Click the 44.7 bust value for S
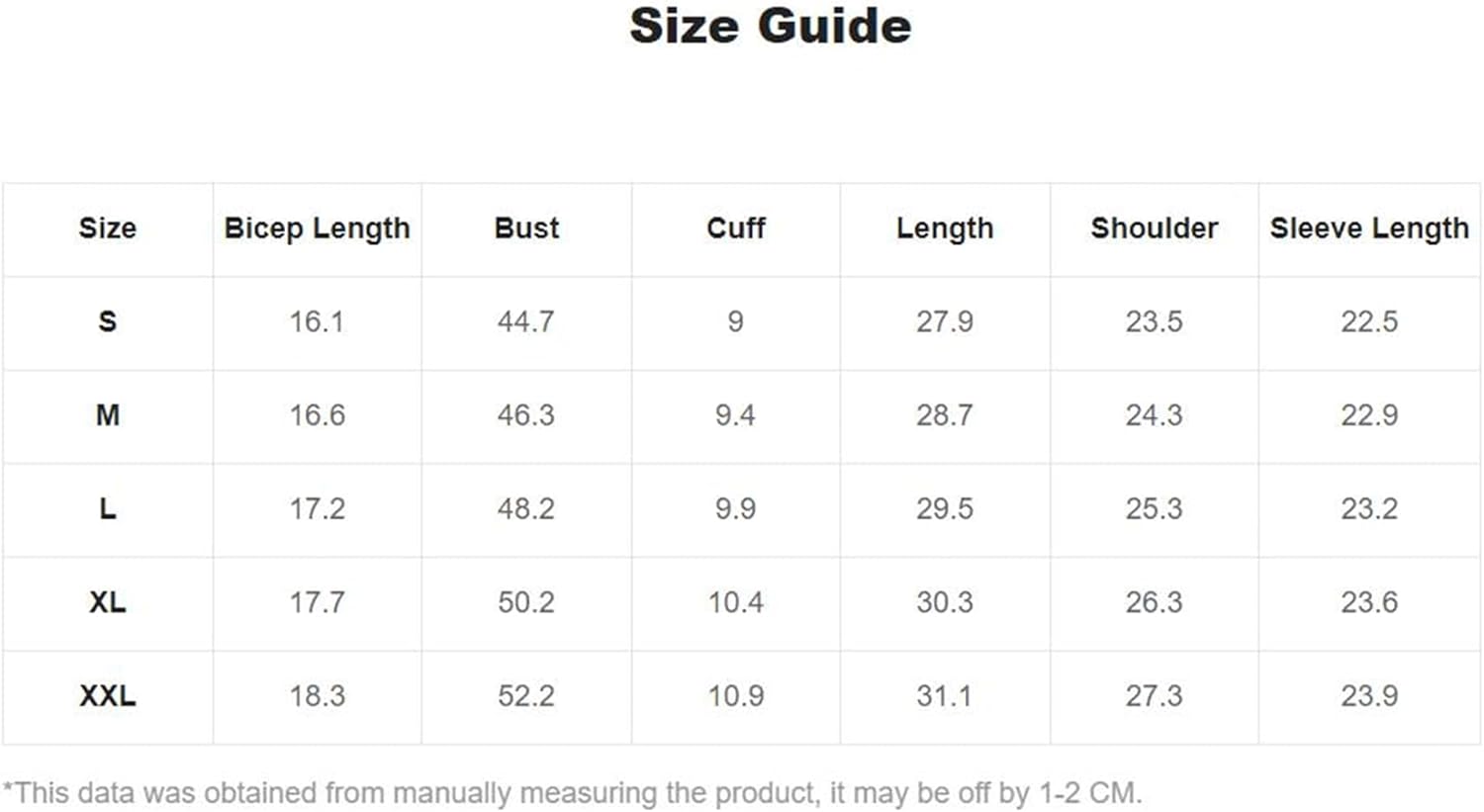Screen dimensions: 1484x812 point(525,321)
